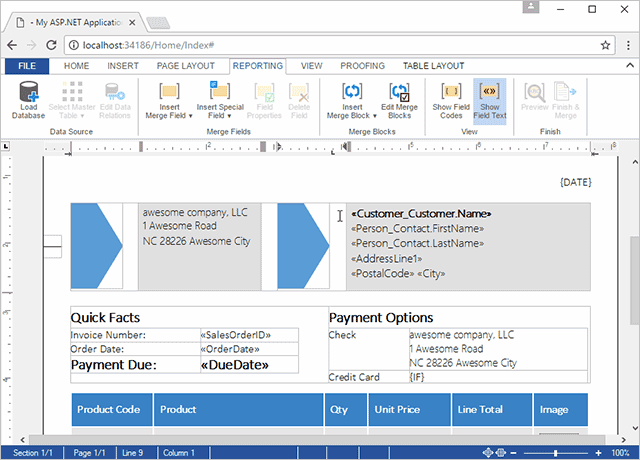Click the zoom in plus icon
This screenshot has width=640, height=460.
click(596, 453)
